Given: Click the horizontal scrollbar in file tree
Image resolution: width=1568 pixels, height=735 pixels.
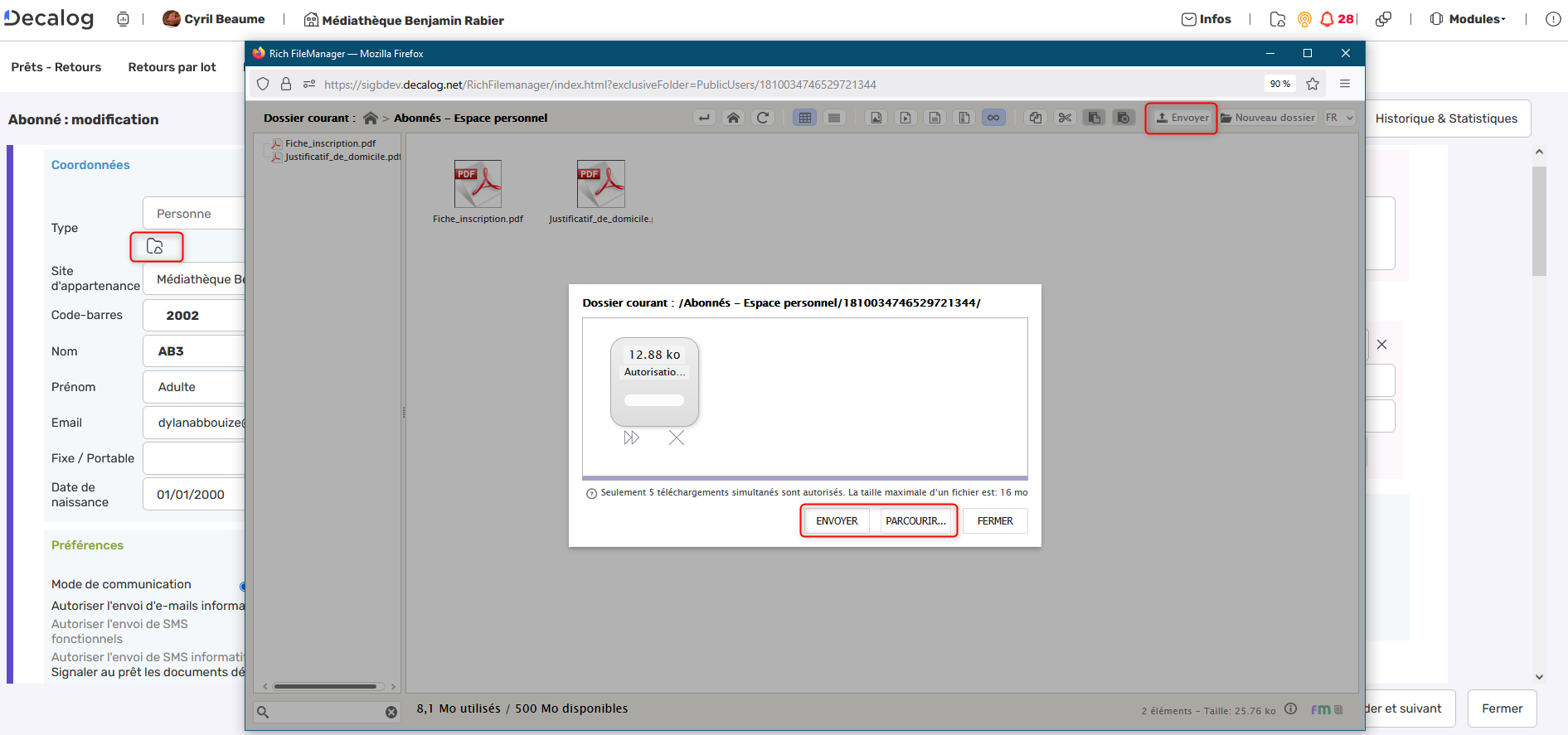Looking at the screenshot, I should click(x=325, y=686).
